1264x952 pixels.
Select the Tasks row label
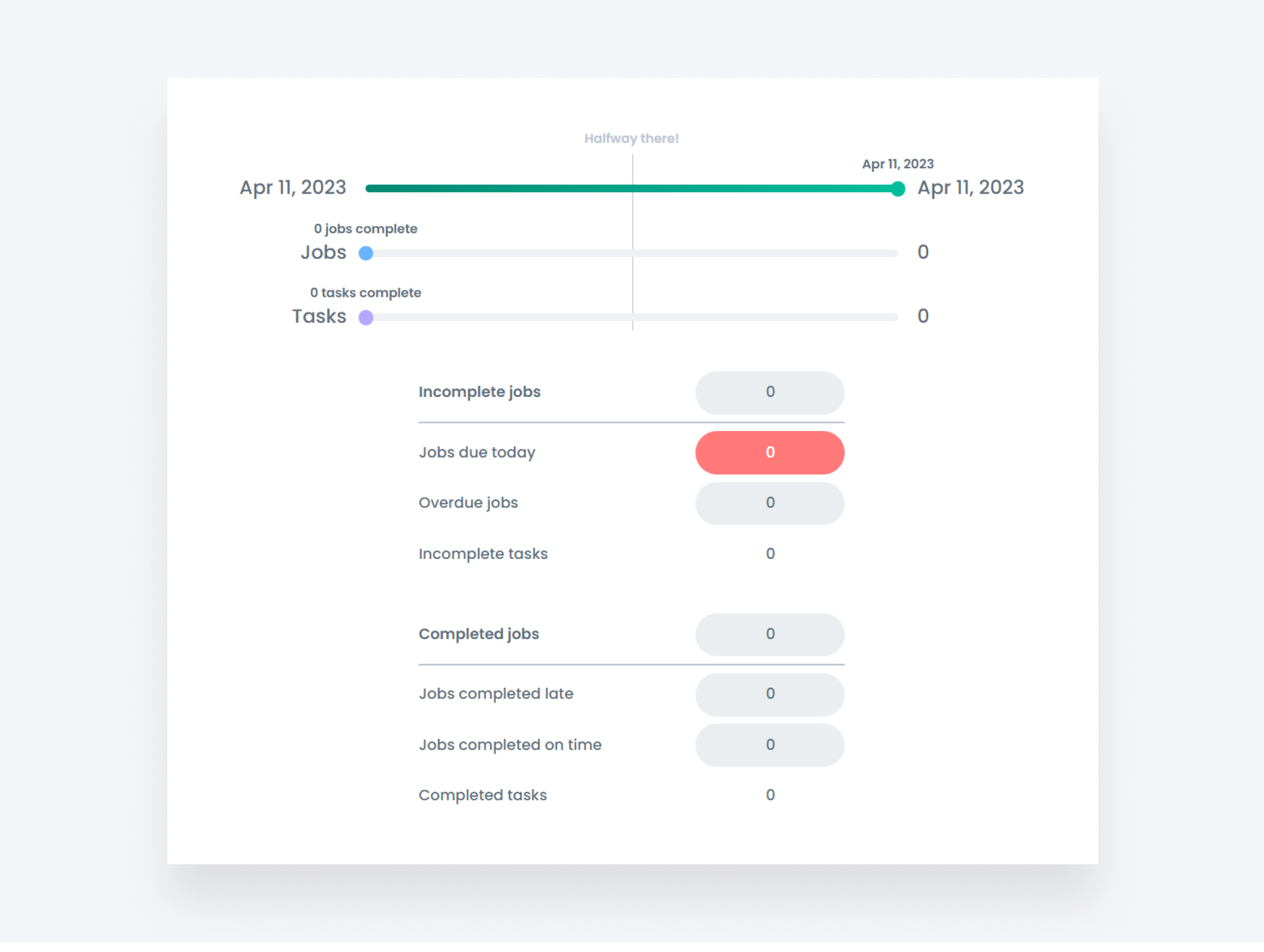[319, 316]
